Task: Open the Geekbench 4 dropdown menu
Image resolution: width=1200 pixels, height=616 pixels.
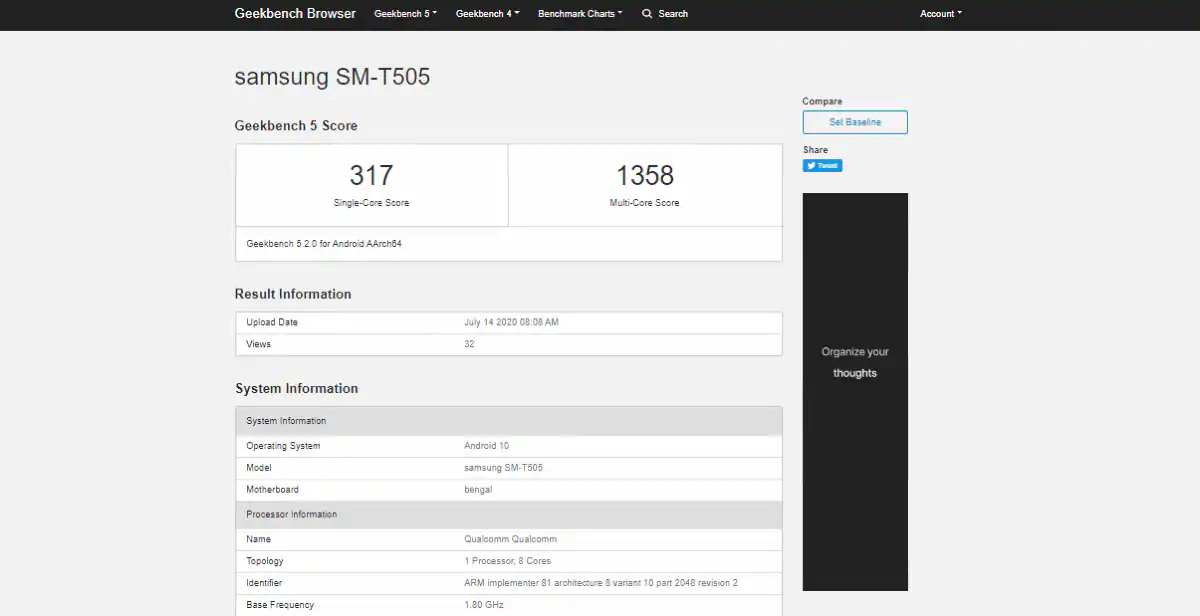Action: [487, 14]
